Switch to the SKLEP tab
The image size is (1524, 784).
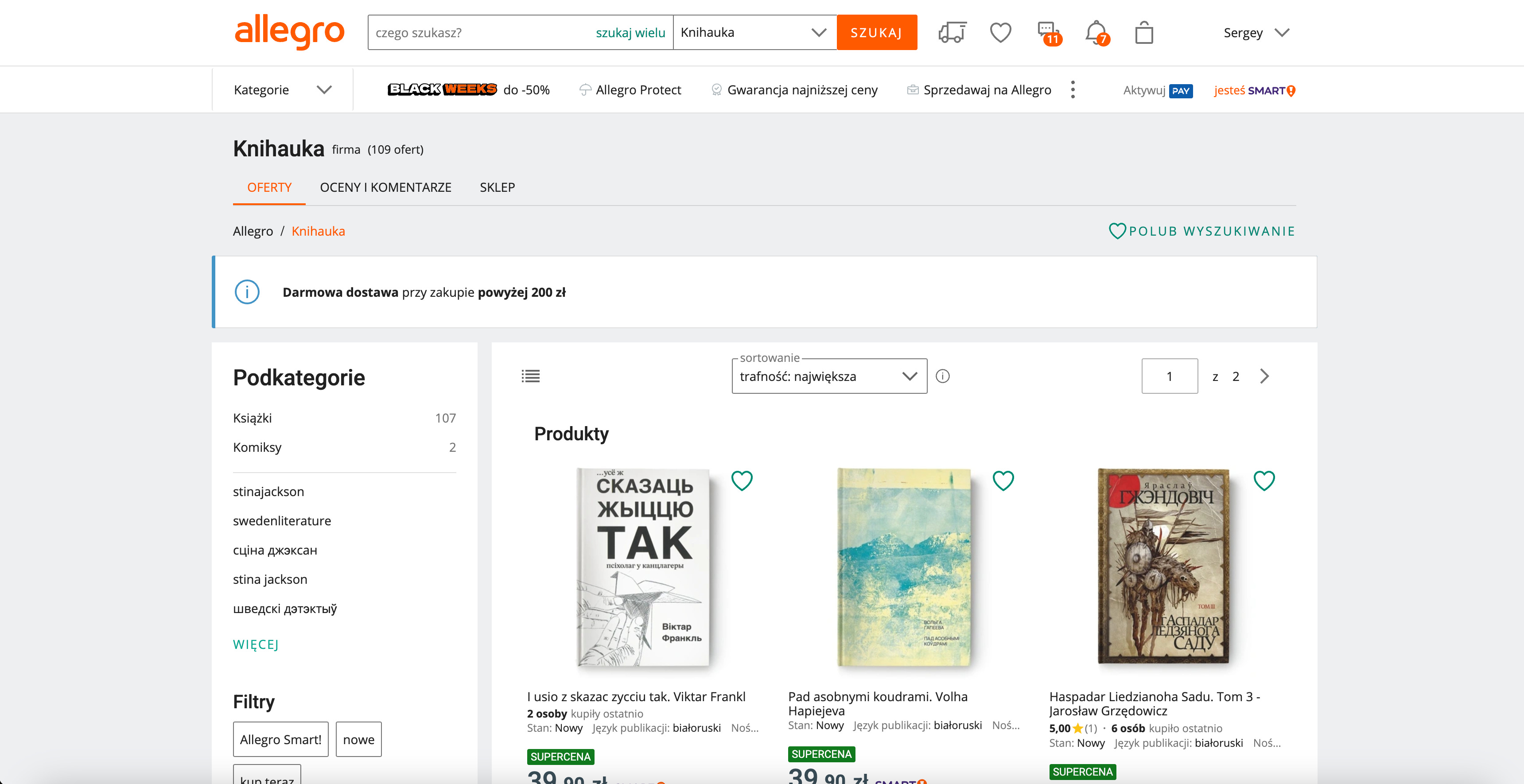click(497, 187)
